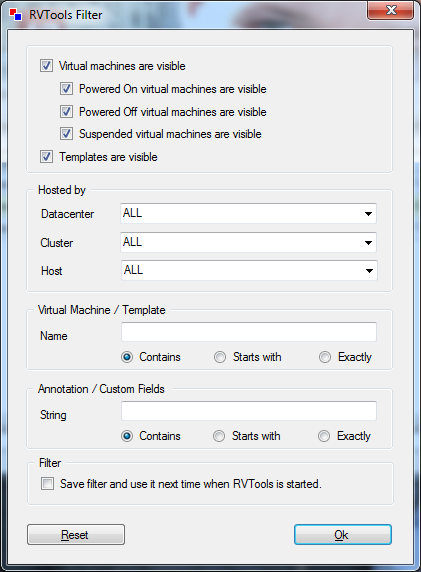The height and width of the screenshot is (572, 421).
Task: Click the 'Annotation / Custom Fields' group label
Action: [x=101, y=389]
